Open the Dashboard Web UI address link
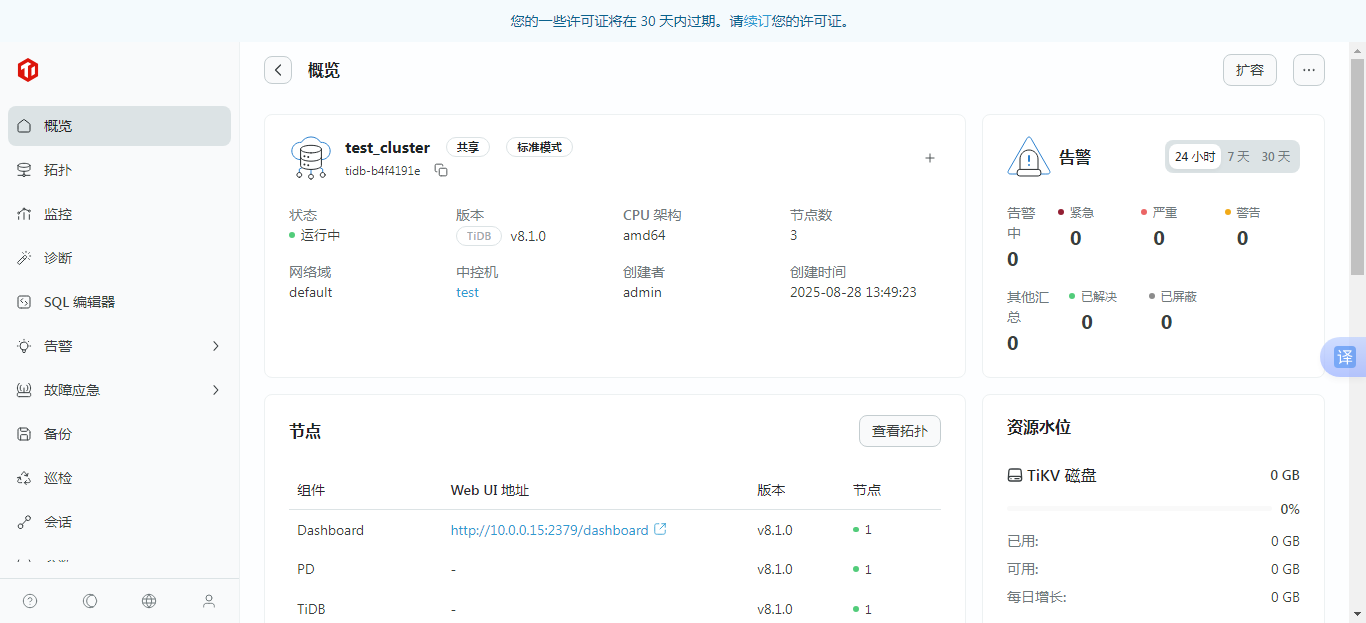Image resolution: width=1366 pixels, height=623 pixels. tap(550, 530)
